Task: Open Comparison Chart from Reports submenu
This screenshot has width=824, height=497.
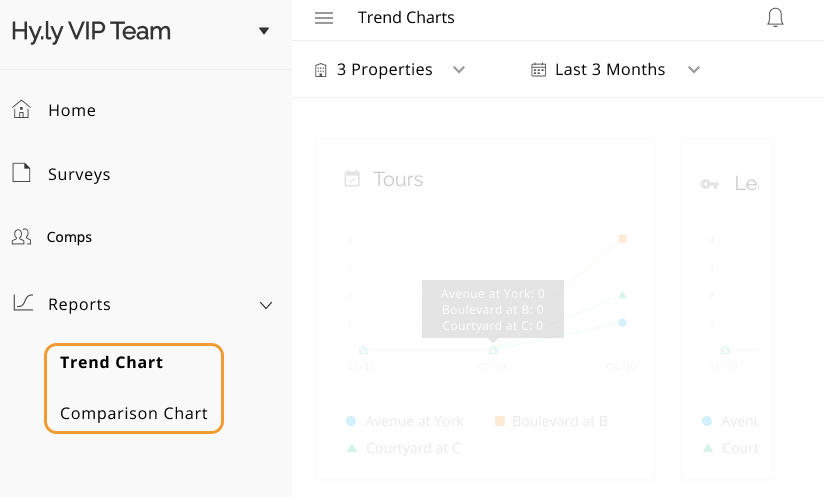Action: click(134, 413)
